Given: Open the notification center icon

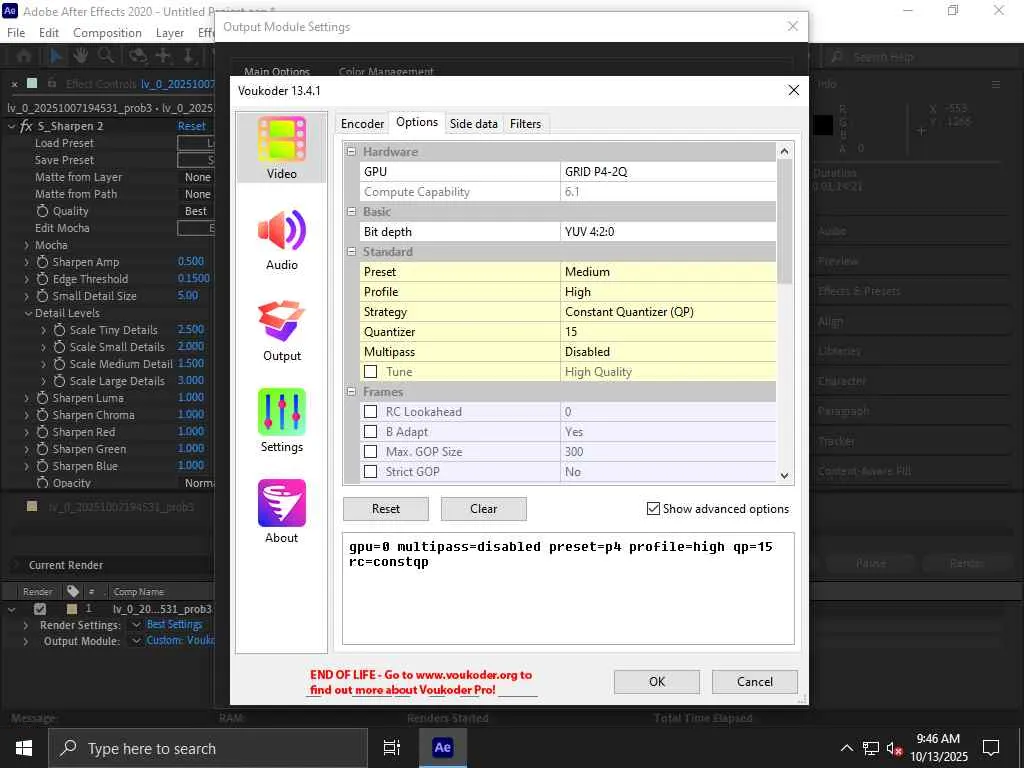Looking at the screenshot, I should (x=991, y=748).
